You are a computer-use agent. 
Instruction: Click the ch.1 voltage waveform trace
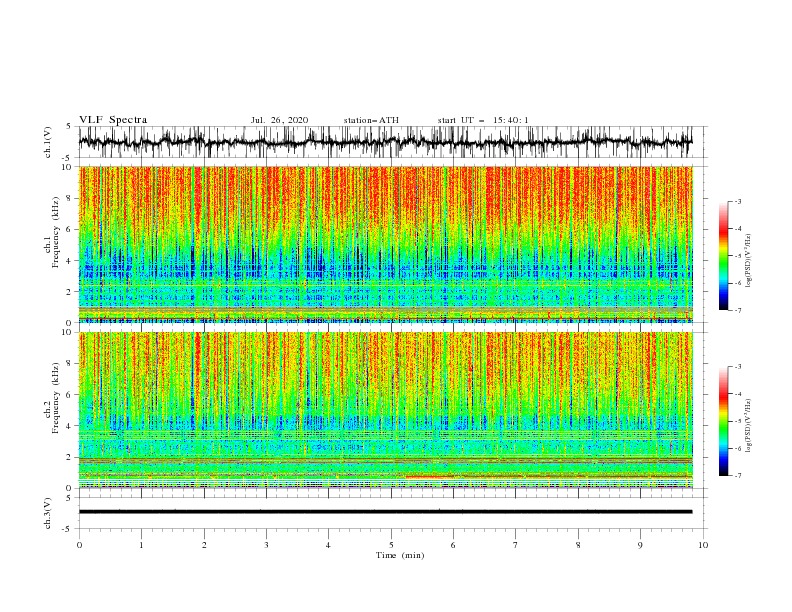[386, 142]
